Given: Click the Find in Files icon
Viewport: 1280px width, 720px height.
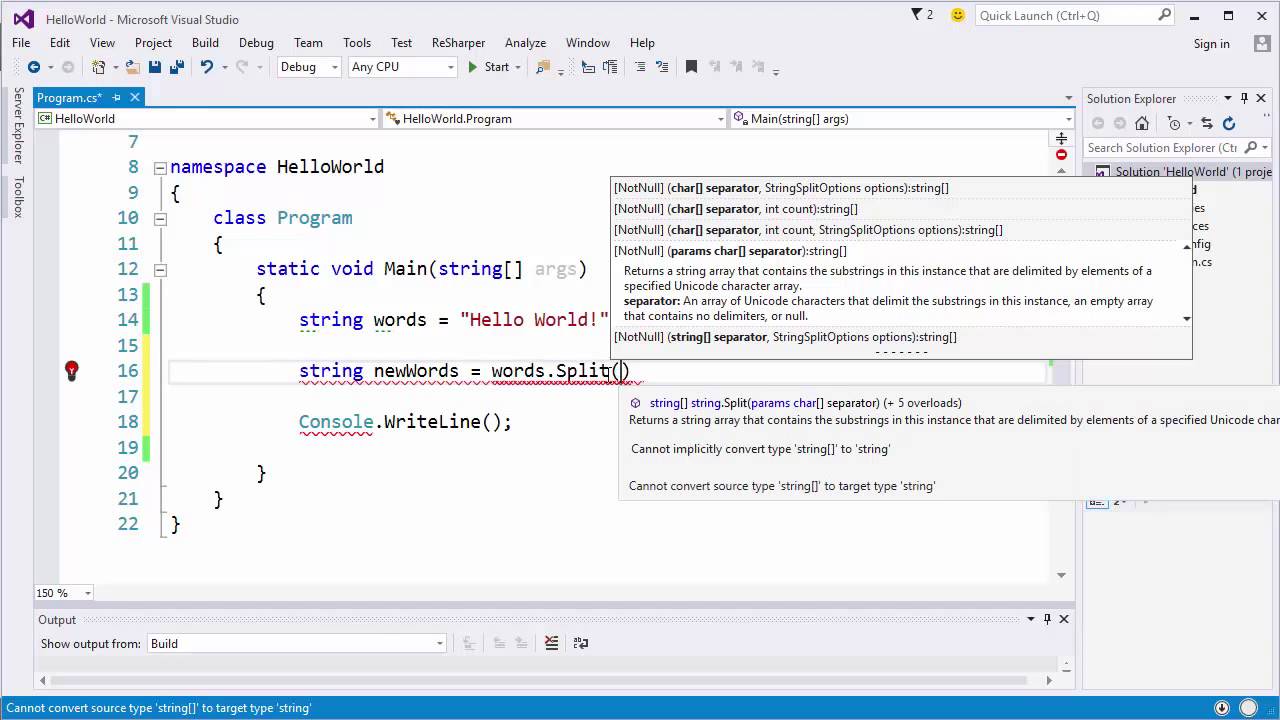Looking at the screenshot, I should [543, 67].
